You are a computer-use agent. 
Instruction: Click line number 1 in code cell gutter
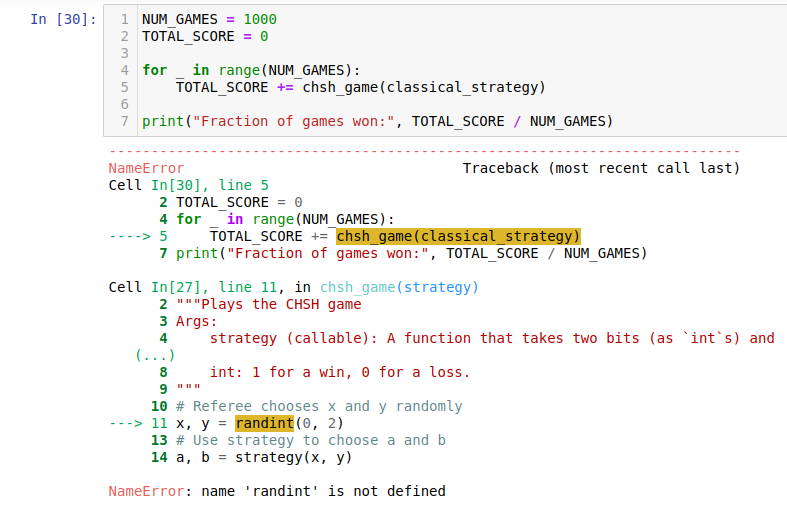click(124, 19)
